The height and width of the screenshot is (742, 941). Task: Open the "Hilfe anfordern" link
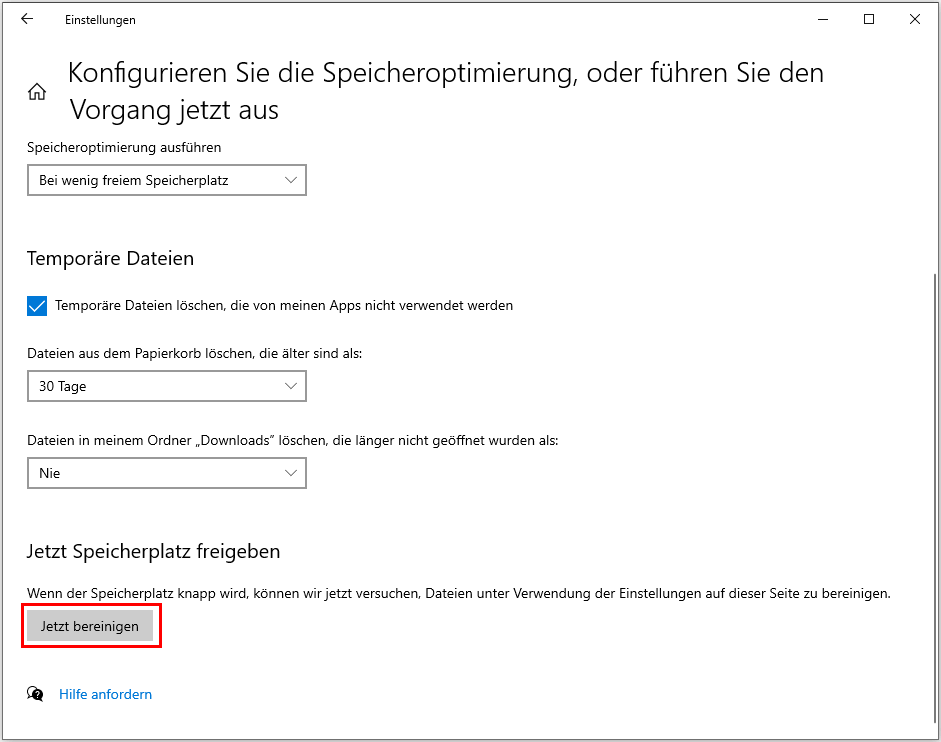click(105, 694)
